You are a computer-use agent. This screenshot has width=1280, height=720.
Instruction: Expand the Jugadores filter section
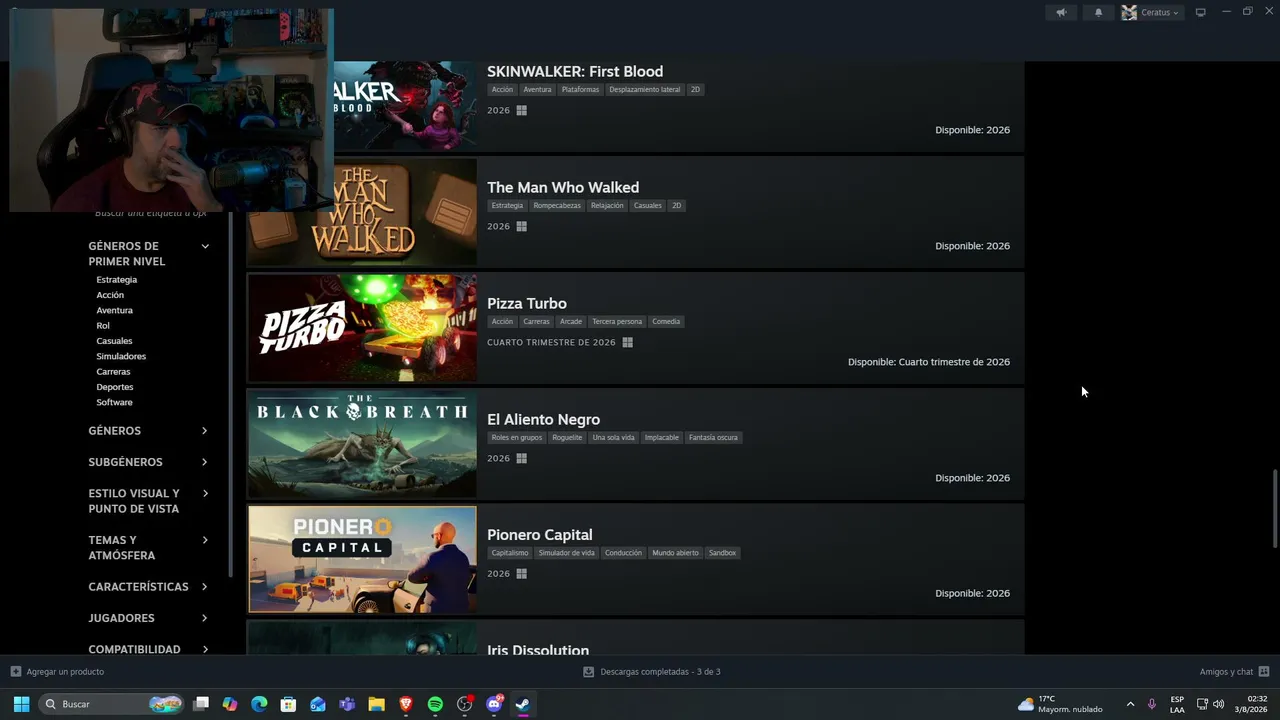click(x=148, y=618)
